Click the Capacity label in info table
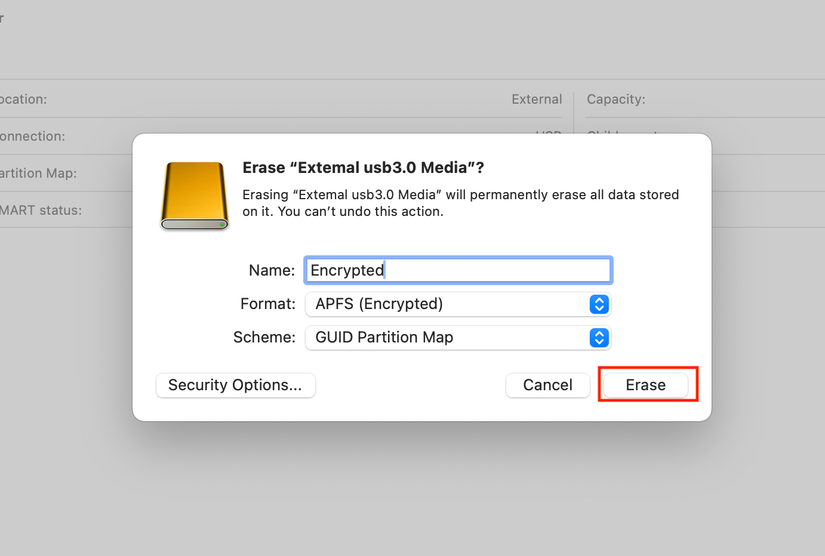 click(x=616, y=100)
